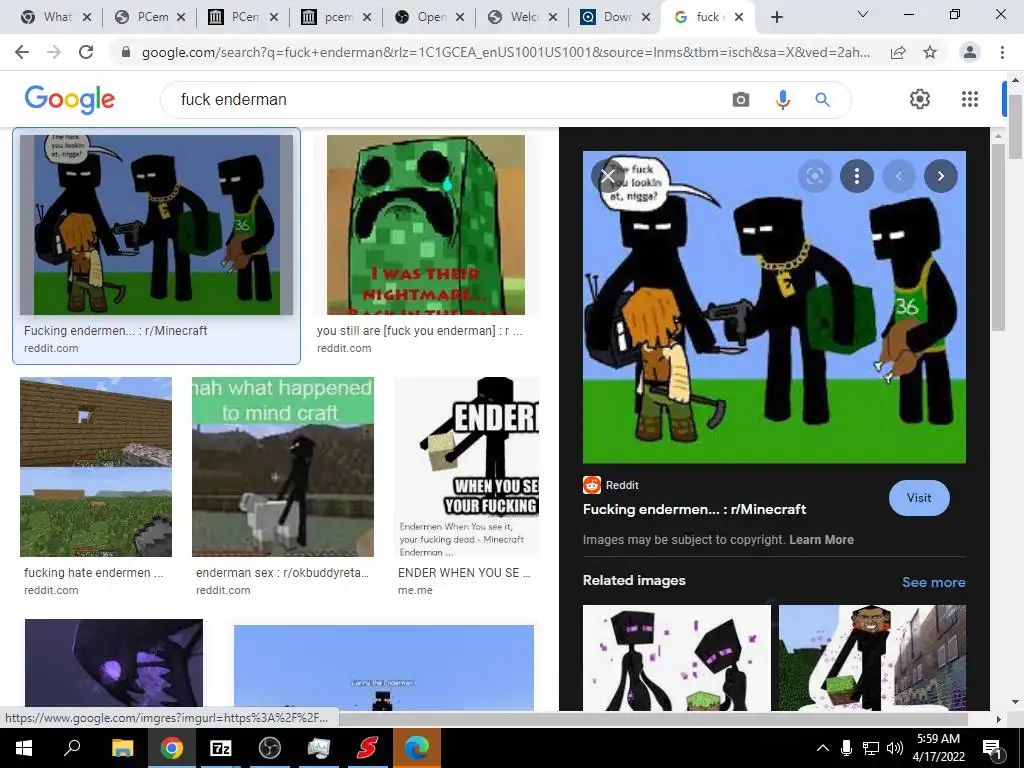Open Microsoft Edge from taskbar
The height and width of the screenshot is (768, 1024).
click(x=417, y=748)
